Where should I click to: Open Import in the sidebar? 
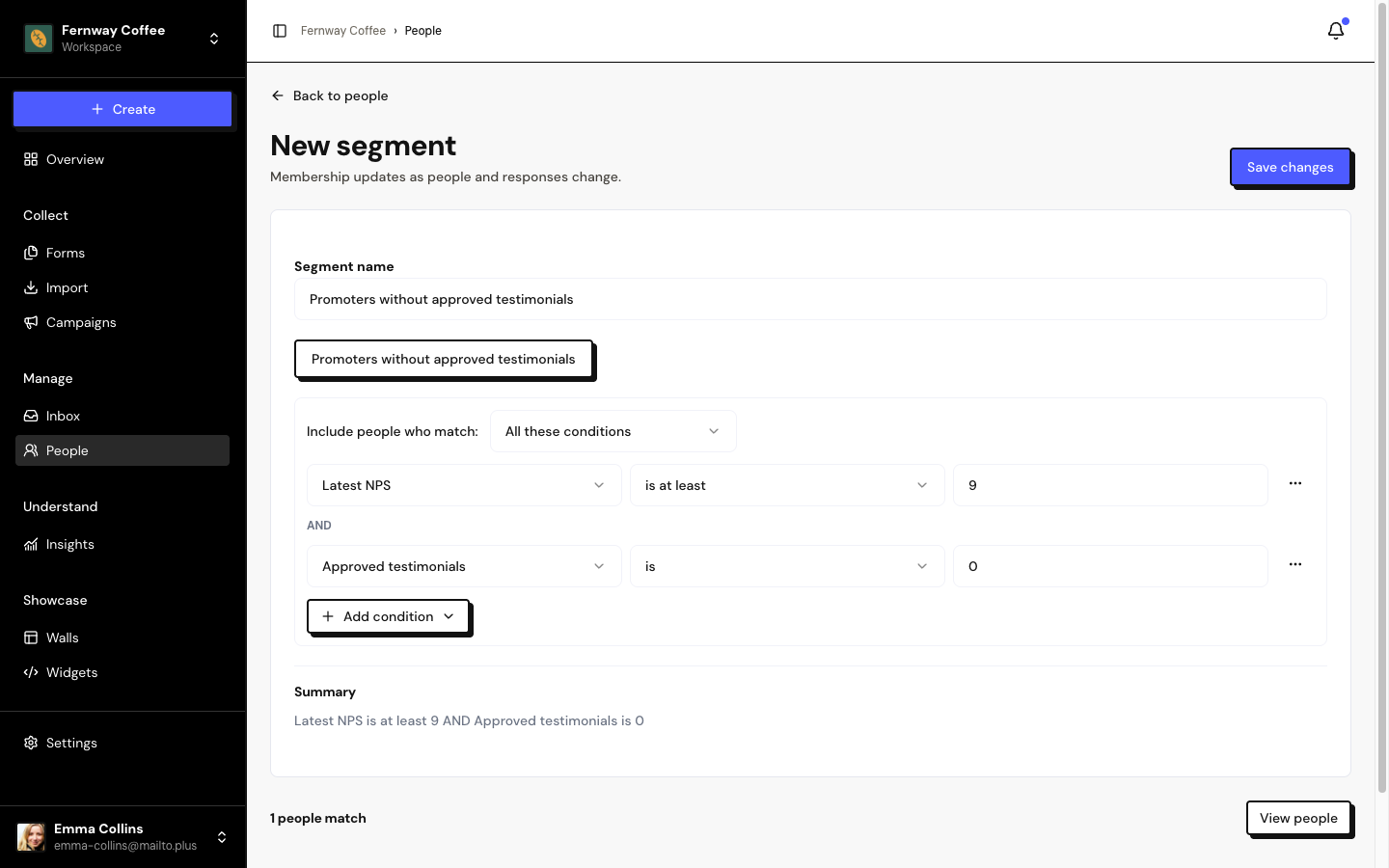pyautogui.click(x=123, y=287)
